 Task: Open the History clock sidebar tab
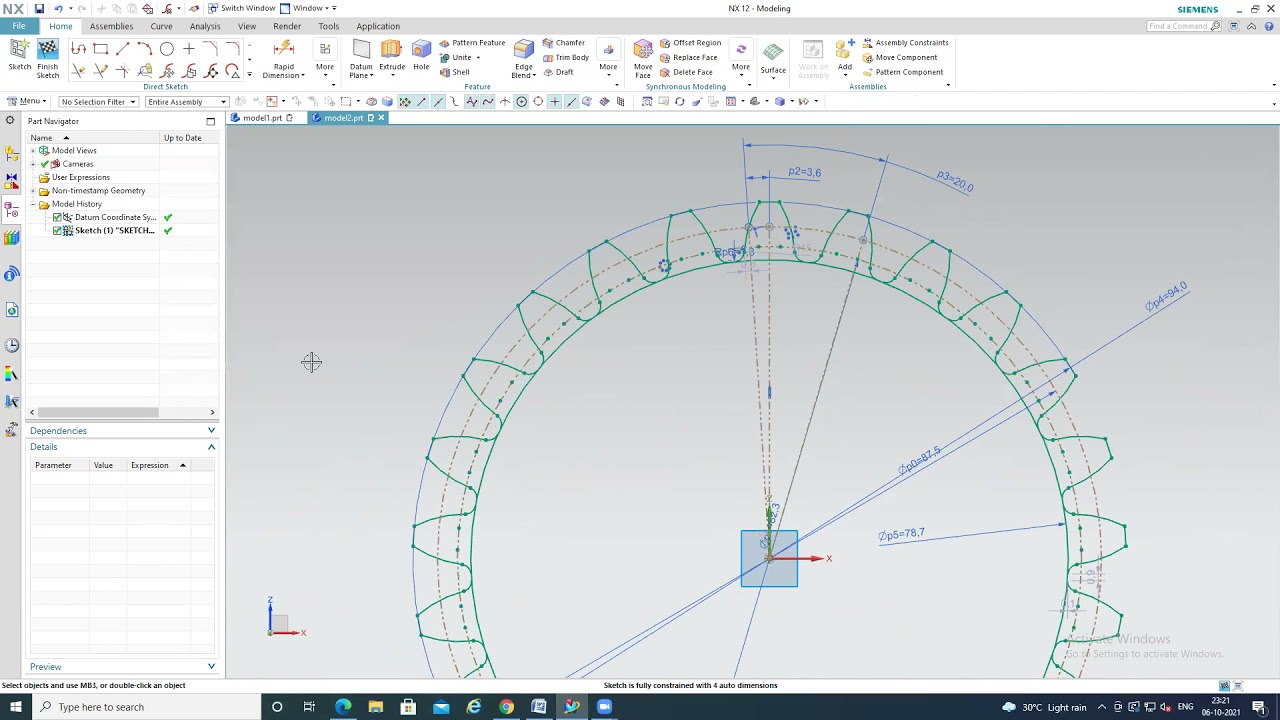tap(12, 345)
